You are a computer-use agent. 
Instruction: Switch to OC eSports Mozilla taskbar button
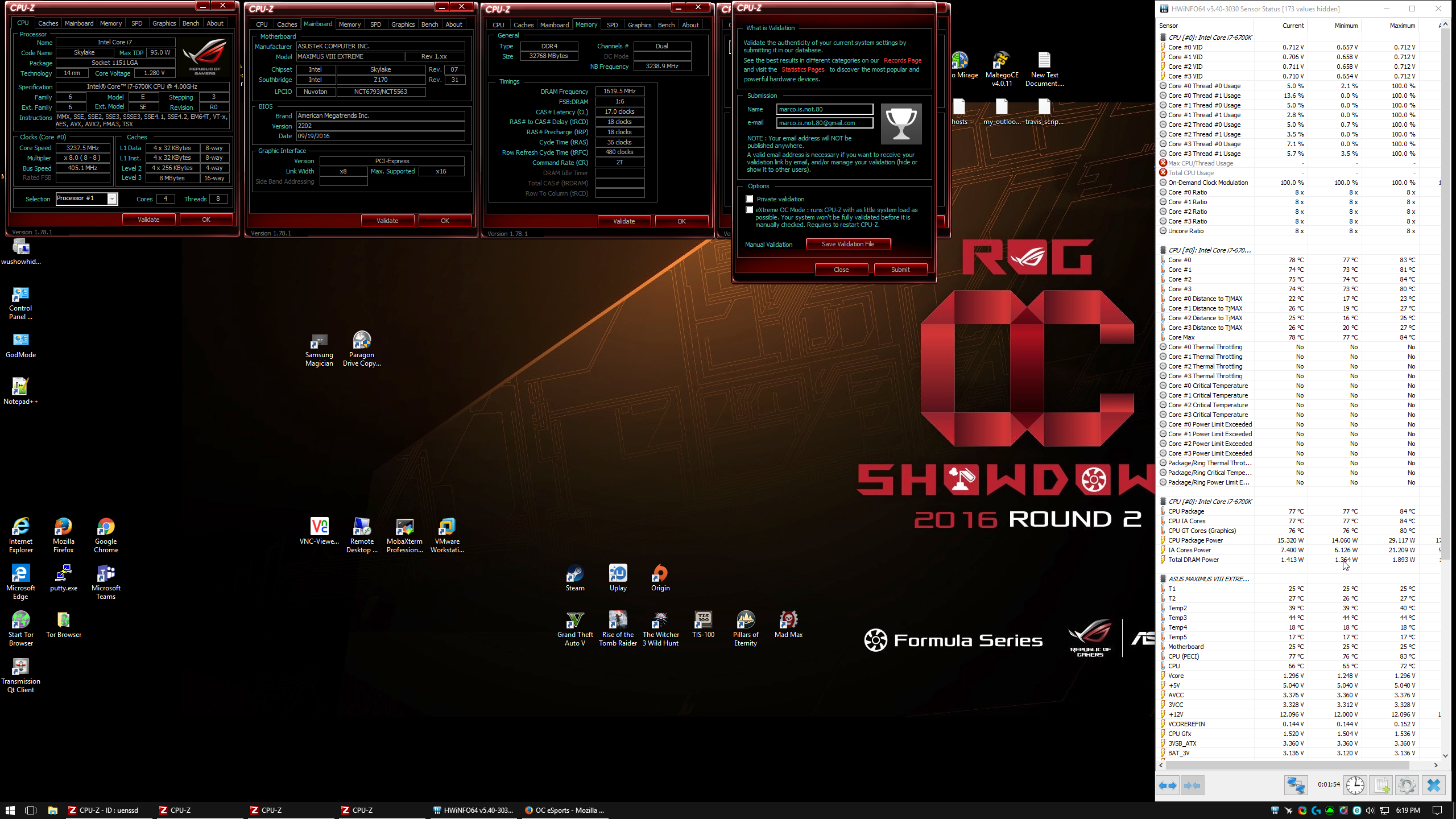(x=564, y=810)
